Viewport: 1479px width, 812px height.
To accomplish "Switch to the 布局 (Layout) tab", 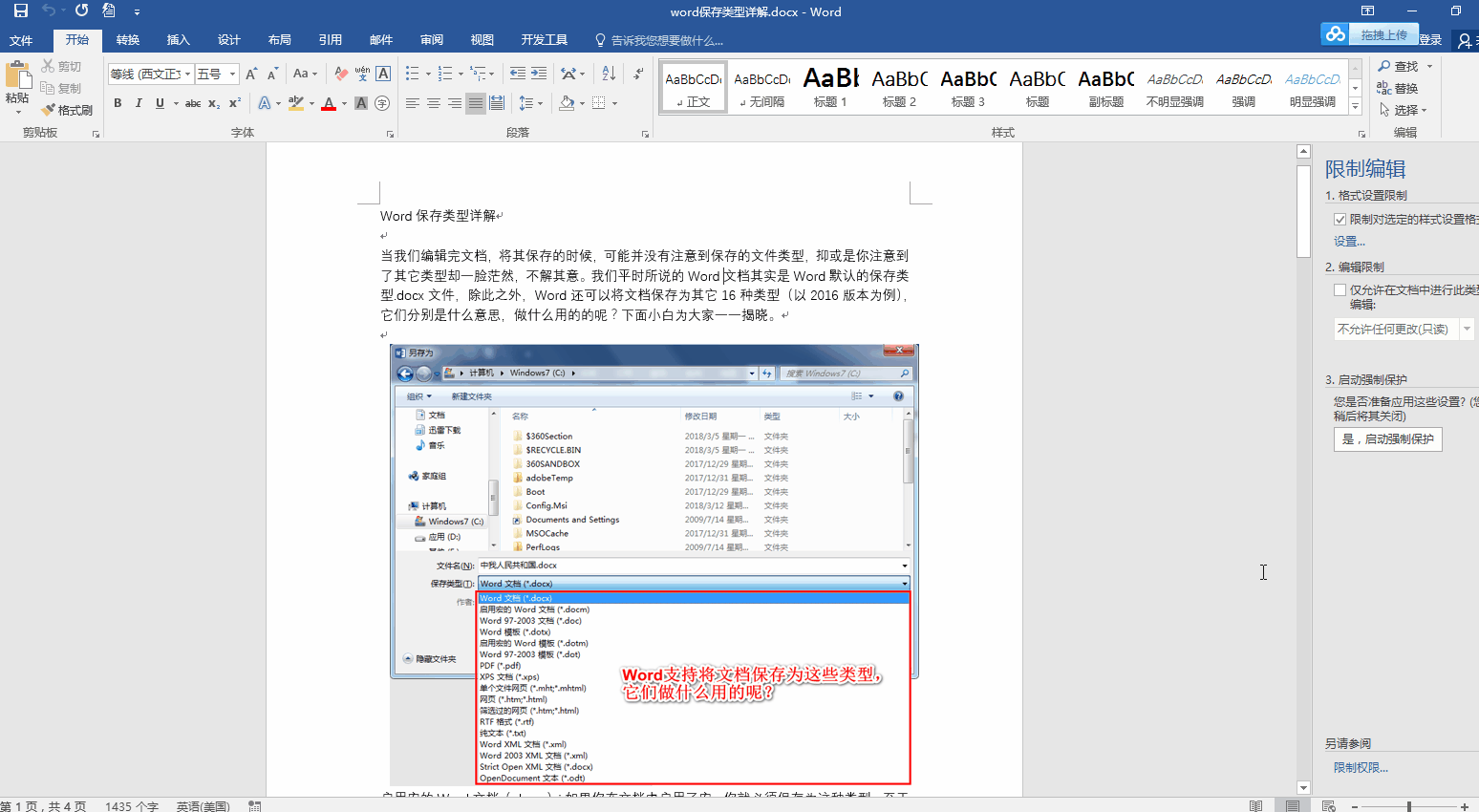I will pyautogui.click(x=280, y=40).
